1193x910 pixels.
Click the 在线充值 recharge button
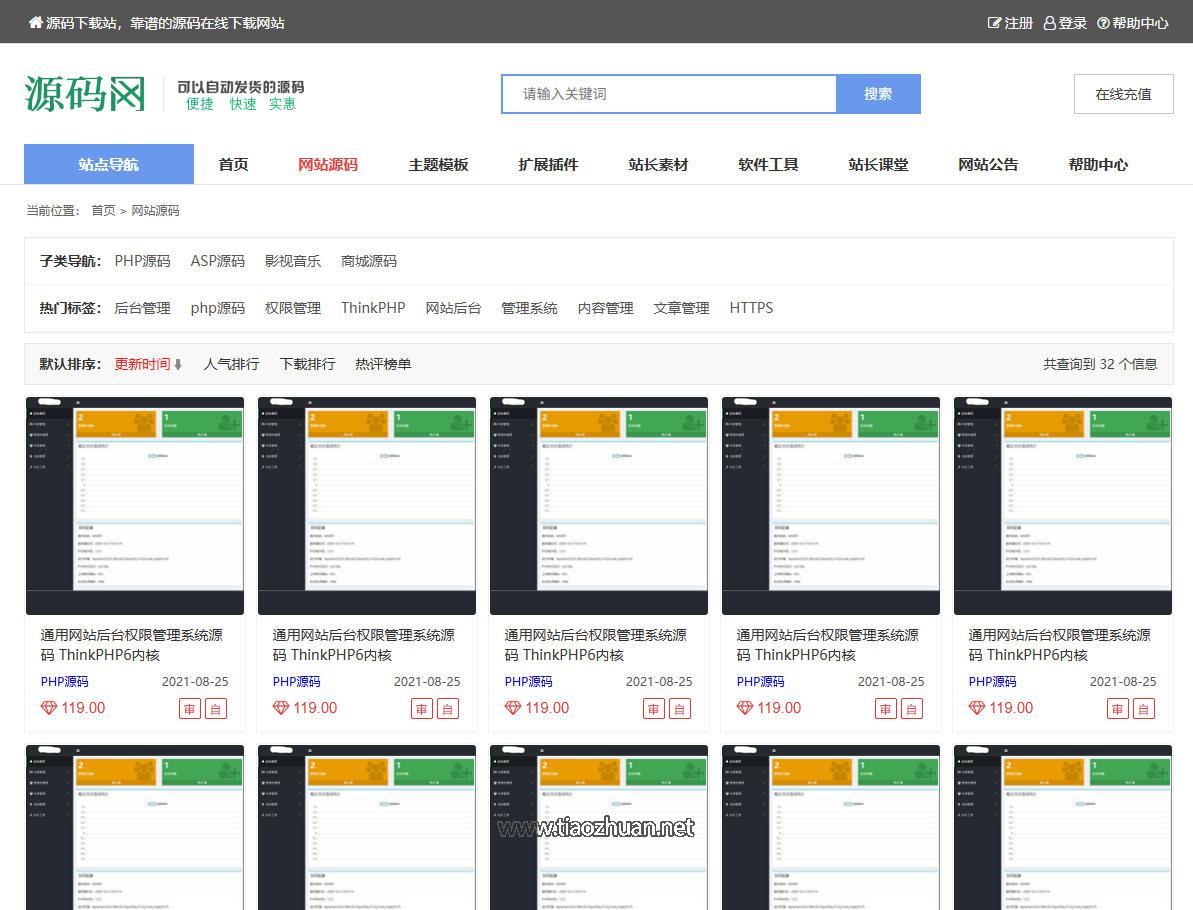coord(1123,94)
